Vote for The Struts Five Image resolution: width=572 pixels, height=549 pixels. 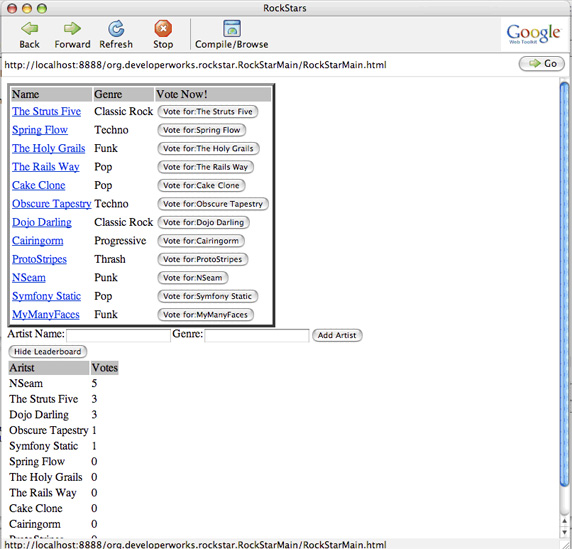208,112
